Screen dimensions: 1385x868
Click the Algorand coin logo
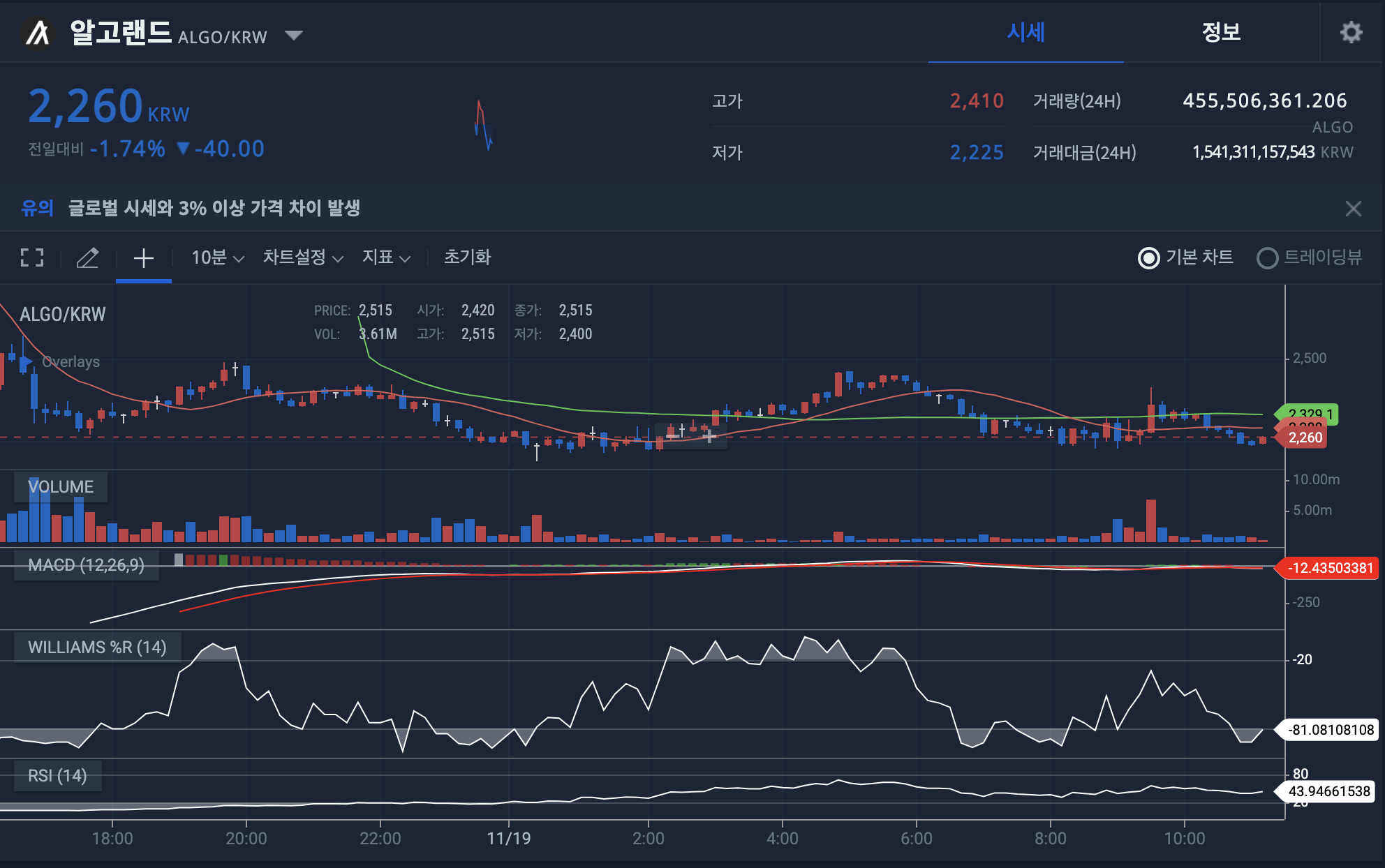click(38, 33)
